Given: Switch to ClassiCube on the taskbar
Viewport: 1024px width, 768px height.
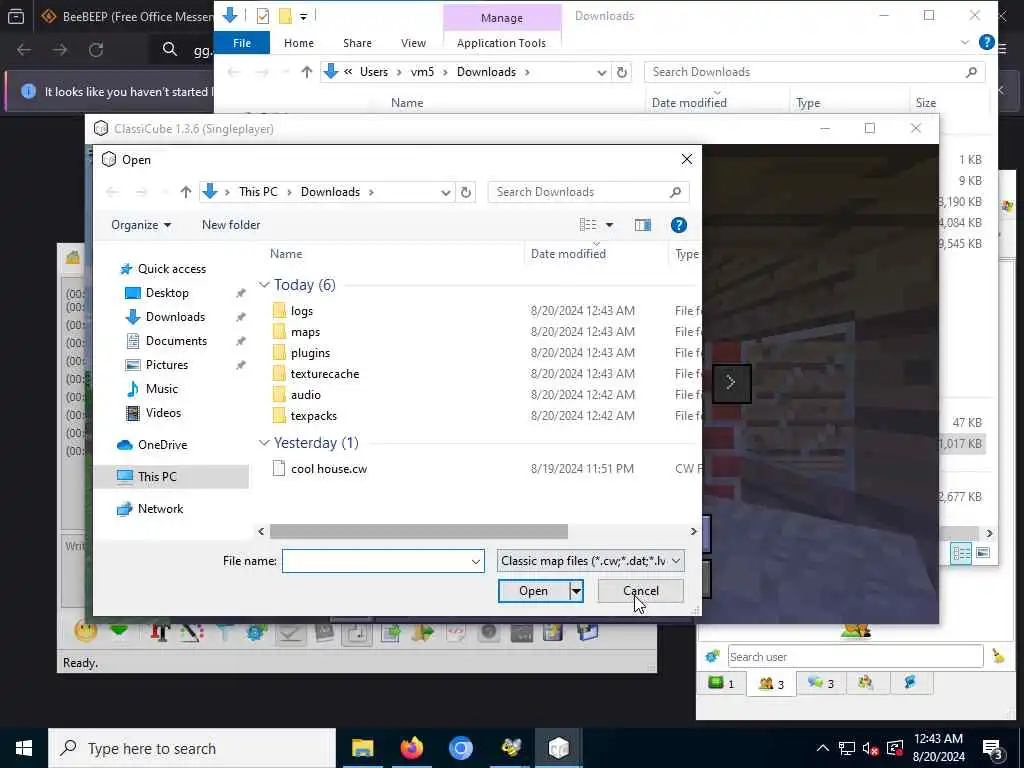Looking at the screenshot, I should click(558, 748).
